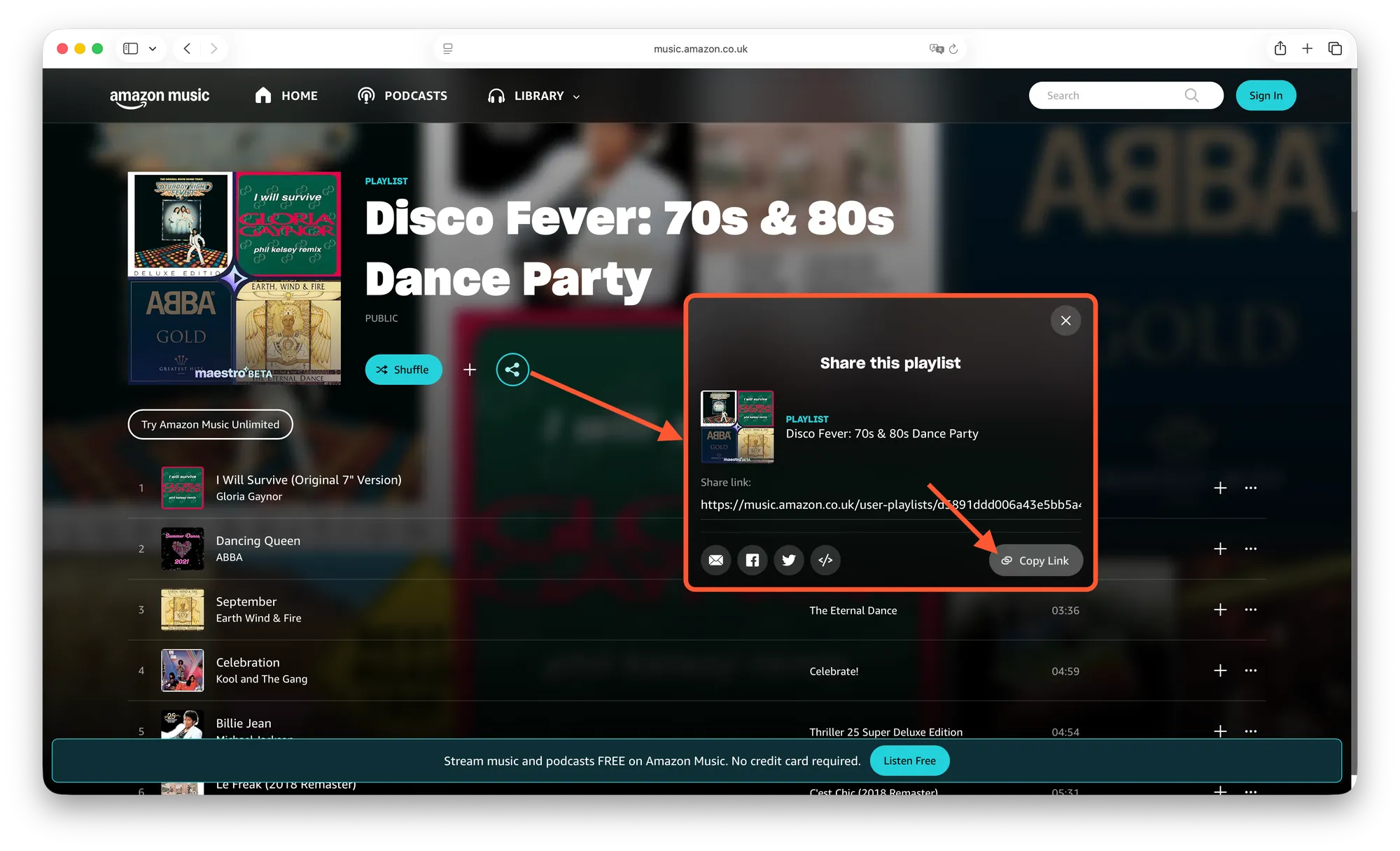1400x851 pixels.
Task: Click the Copy Link button
Action: click(x=1035, y=561)
